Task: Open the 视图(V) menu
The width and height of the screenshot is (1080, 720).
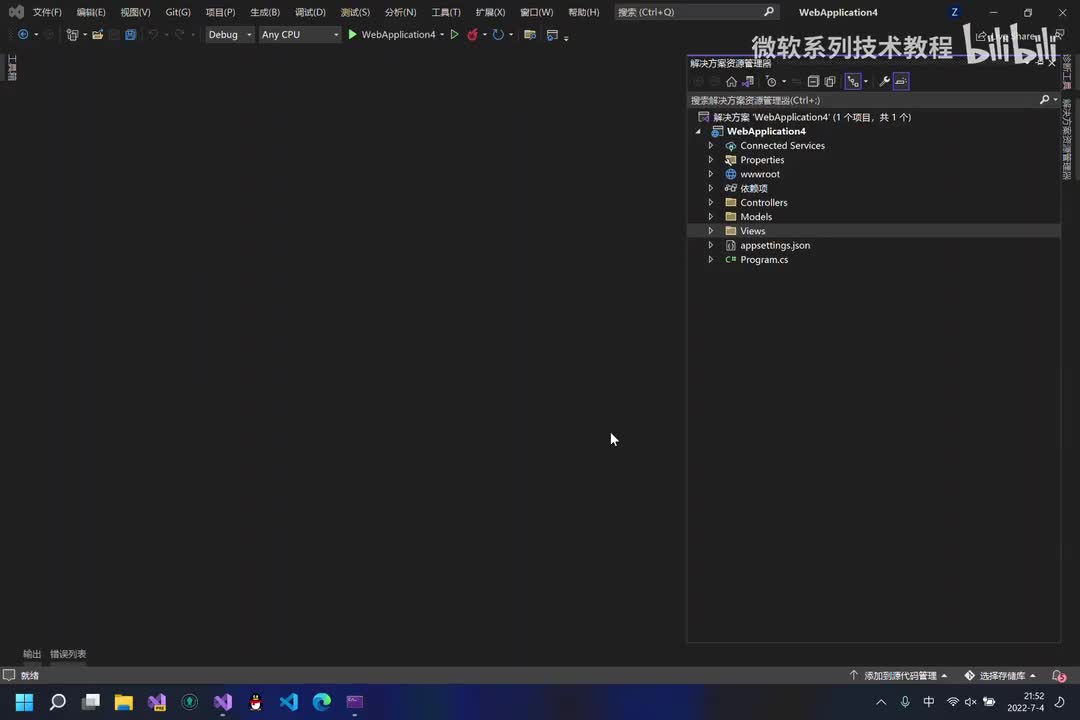Action: pos(135,12)
